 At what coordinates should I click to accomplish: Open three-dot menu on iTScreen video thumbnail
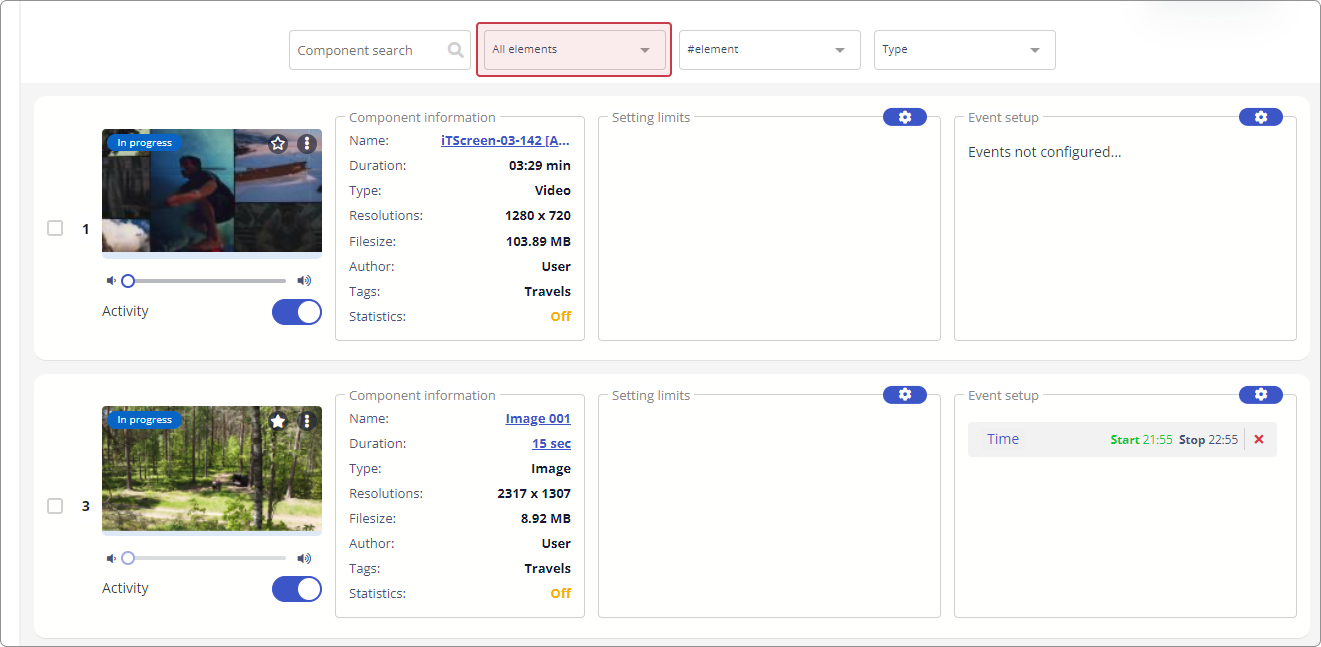point(307,144)
